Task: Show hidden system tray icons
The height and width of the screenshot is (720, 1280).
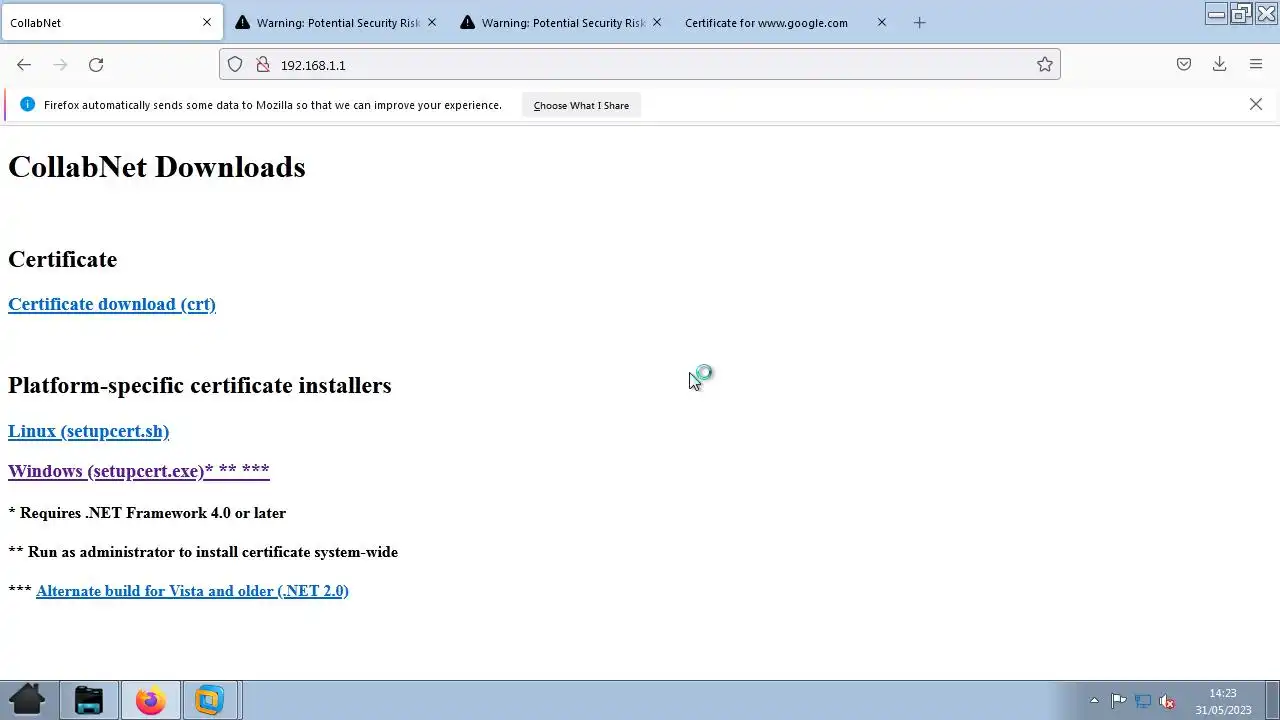Action: point(1094,701)
